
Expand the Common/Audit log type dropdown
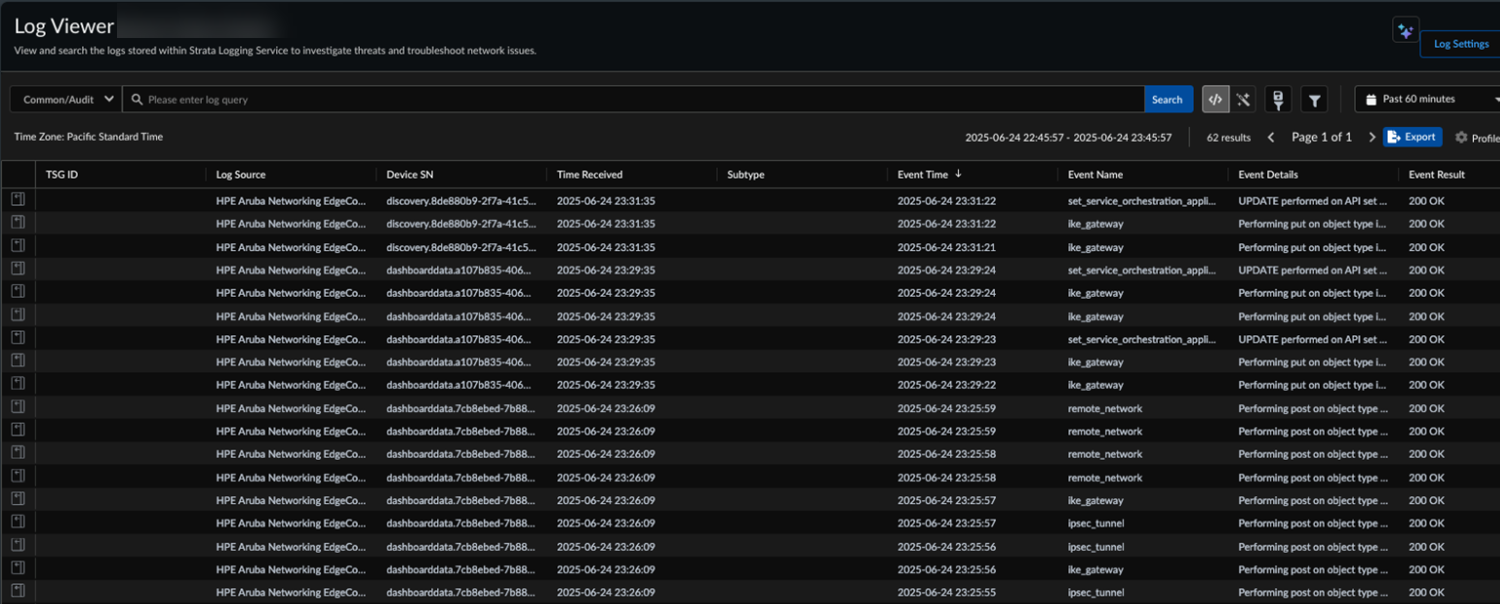tap(67, 99)
